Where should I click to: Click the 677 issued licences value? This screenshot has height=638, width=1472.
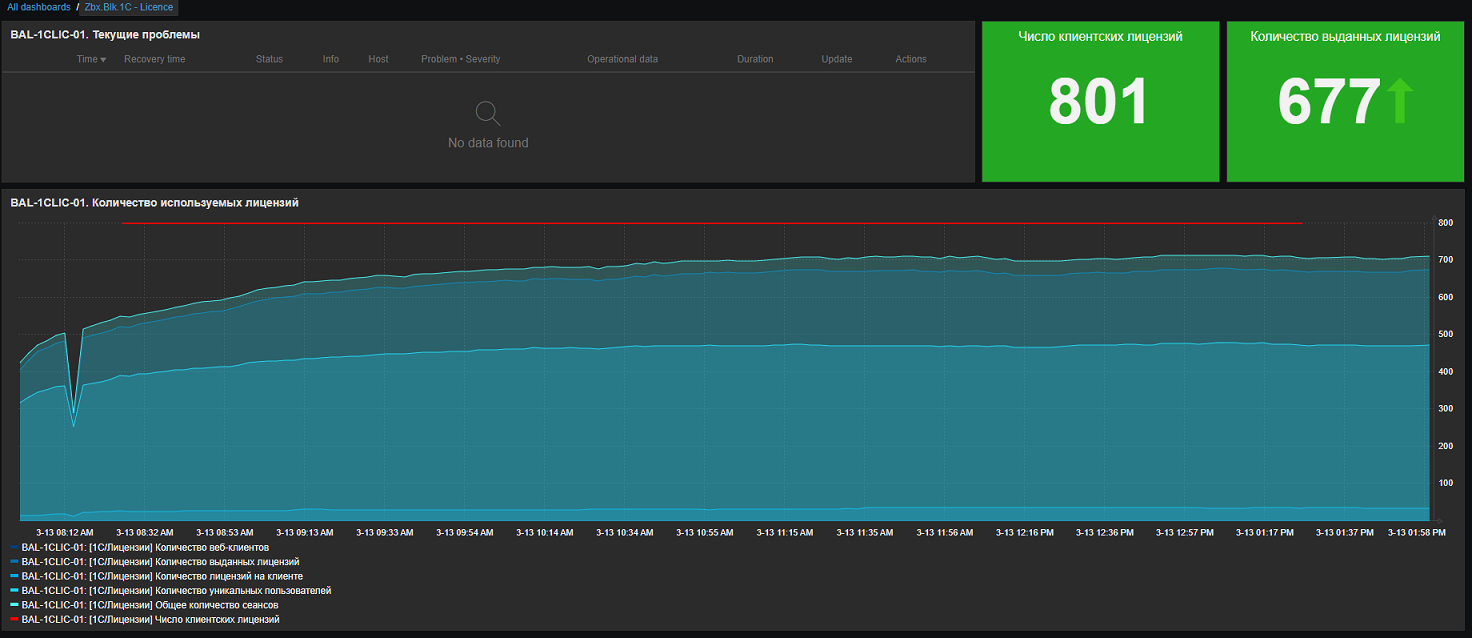1329,102
